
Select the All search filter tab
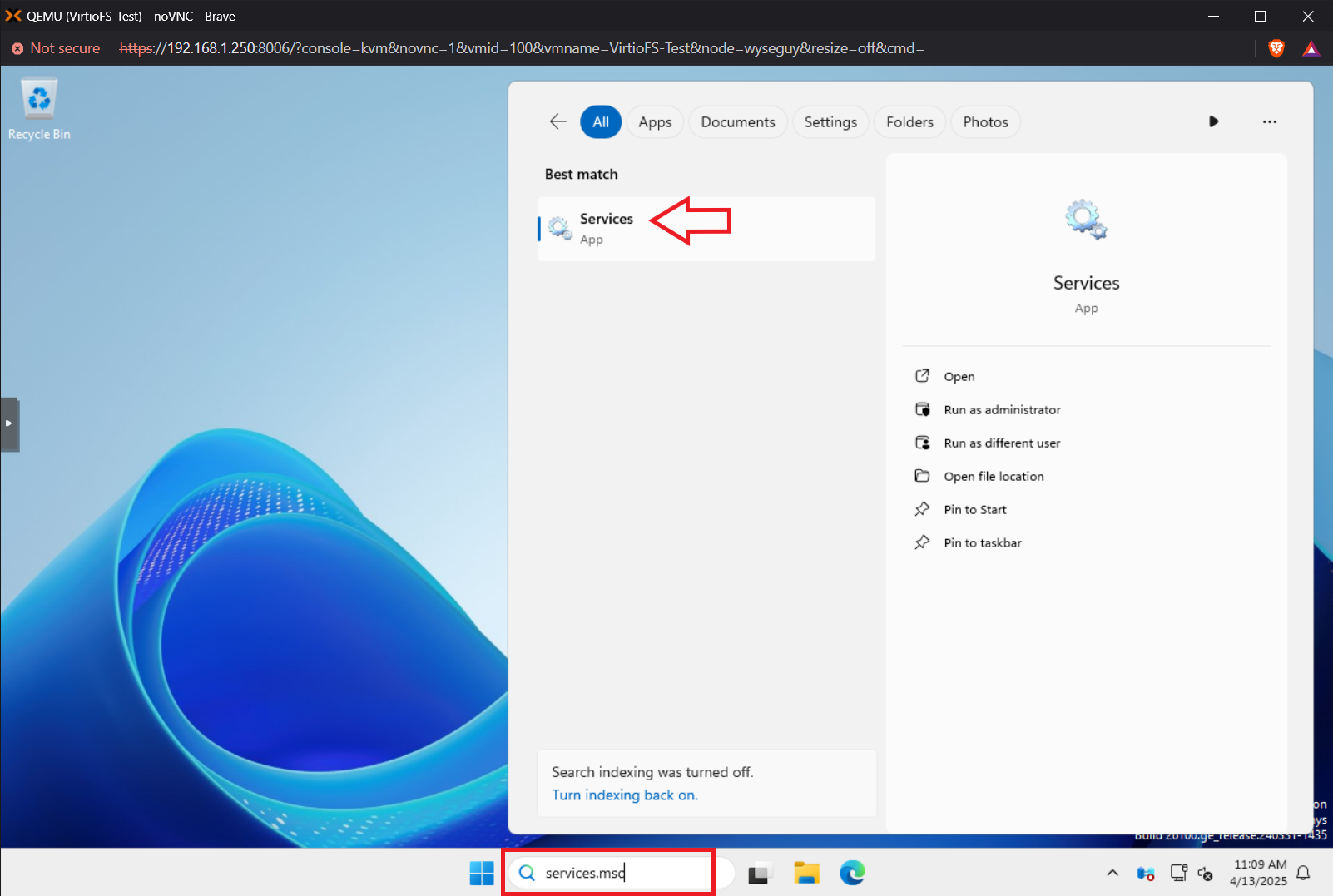[x=601, y=121]
